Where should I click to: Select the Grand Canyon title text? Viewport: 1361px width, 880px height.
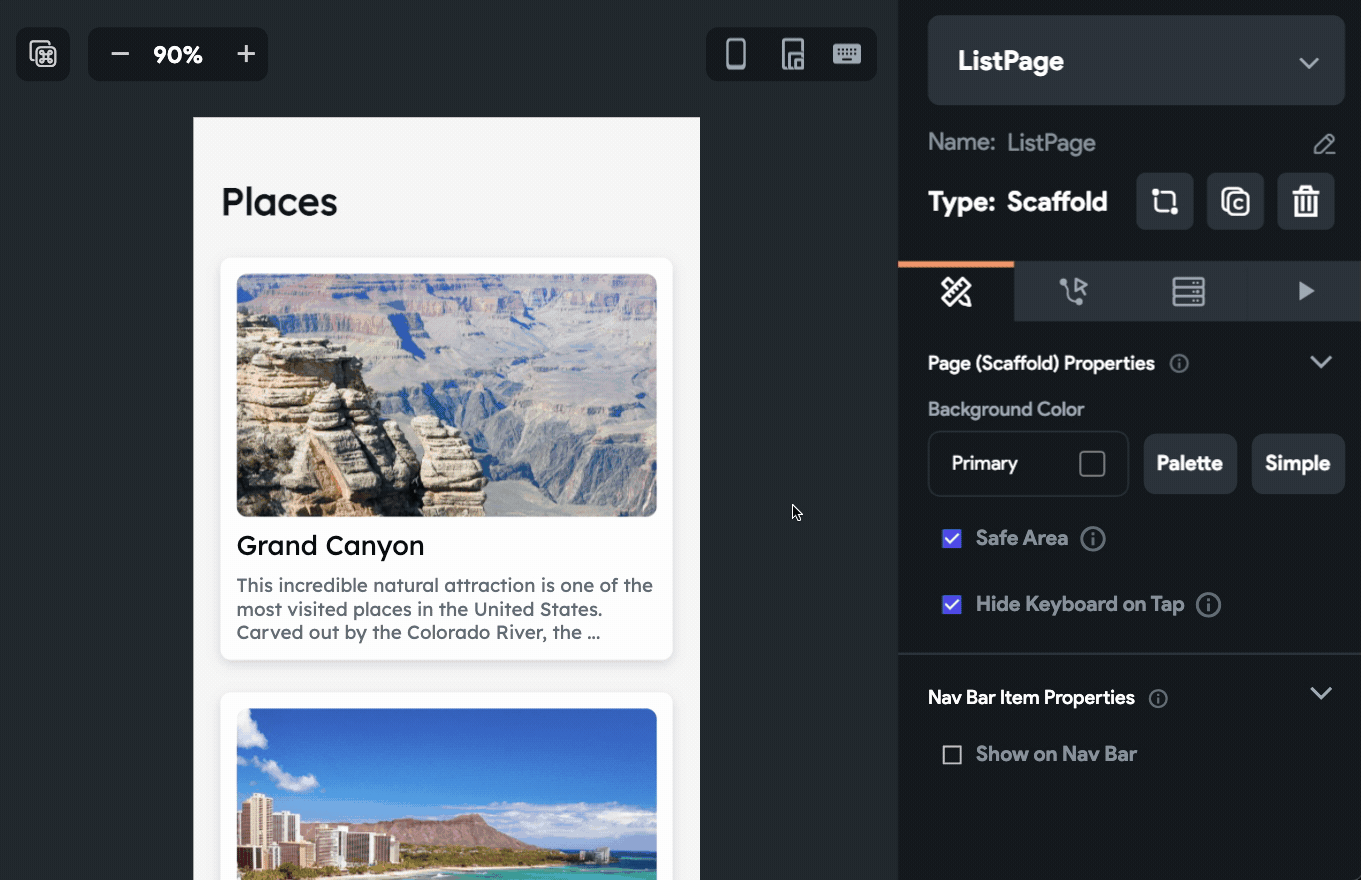pyautogui.click(x=330, y=546)
